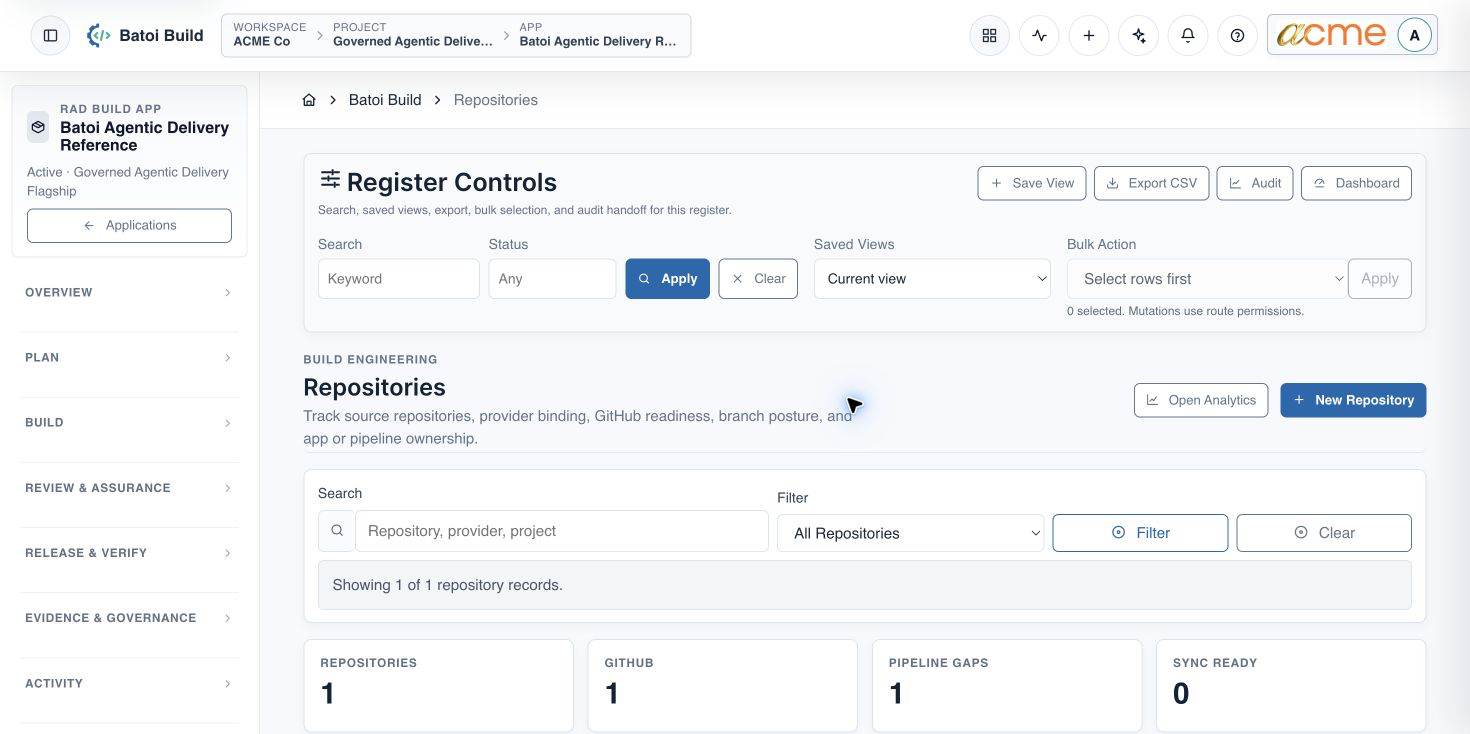Open the Audit handoff
Screen dimensions: 1470x734
click(x=1255, y=183)
